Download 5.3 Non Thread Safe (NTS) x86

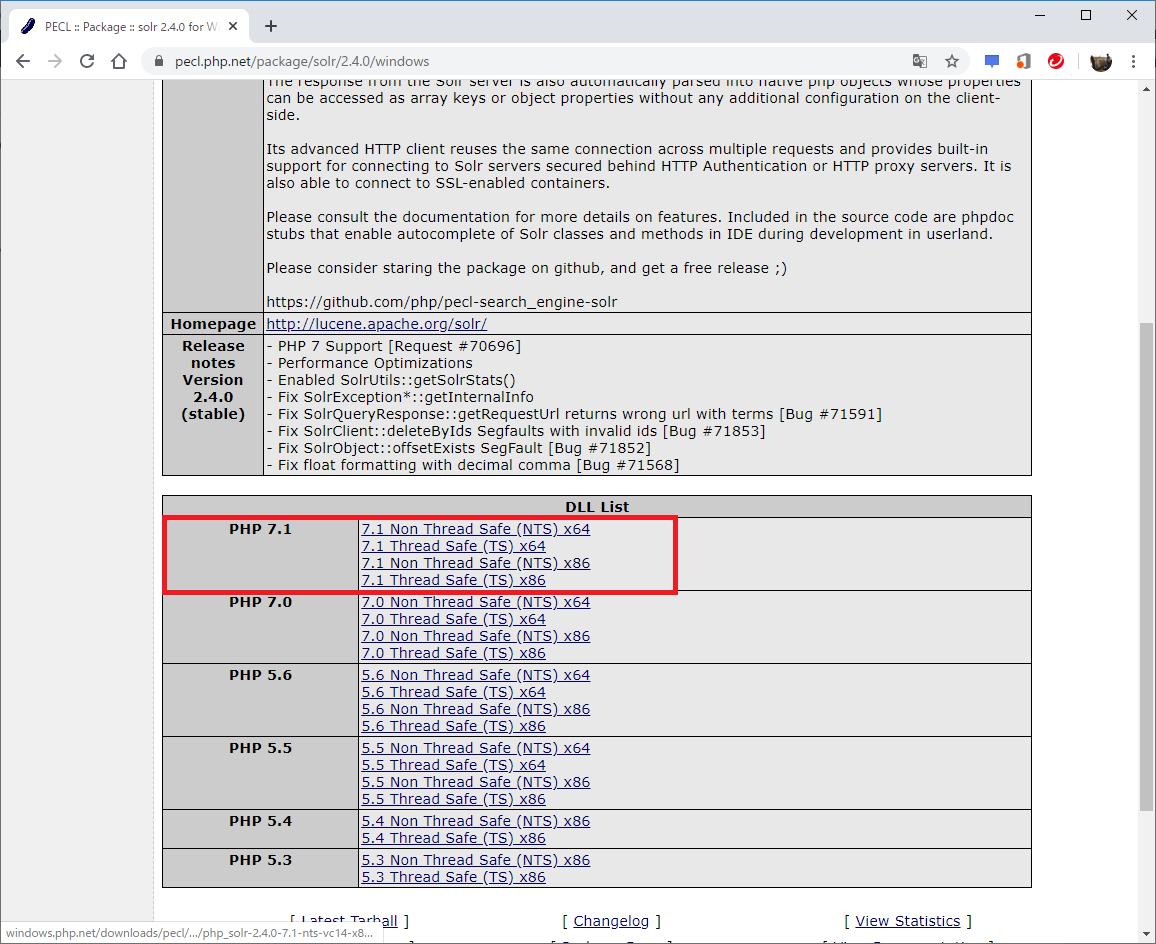[x=476, y=860]
